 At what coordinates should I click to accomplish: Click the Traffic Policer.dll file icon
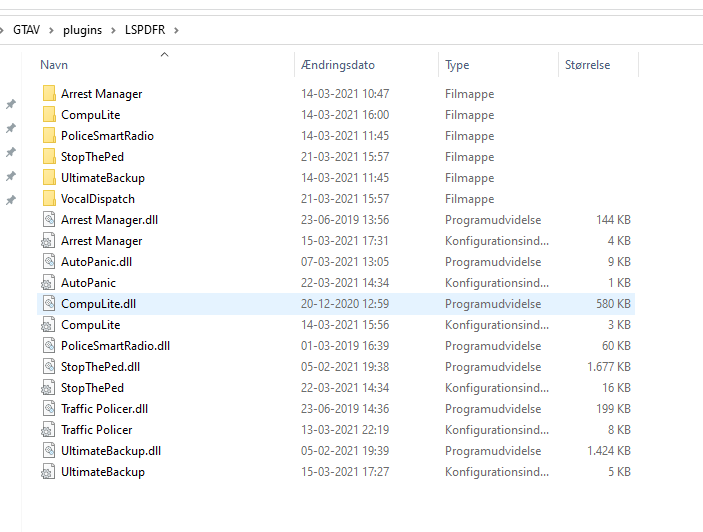coord(49,409)
